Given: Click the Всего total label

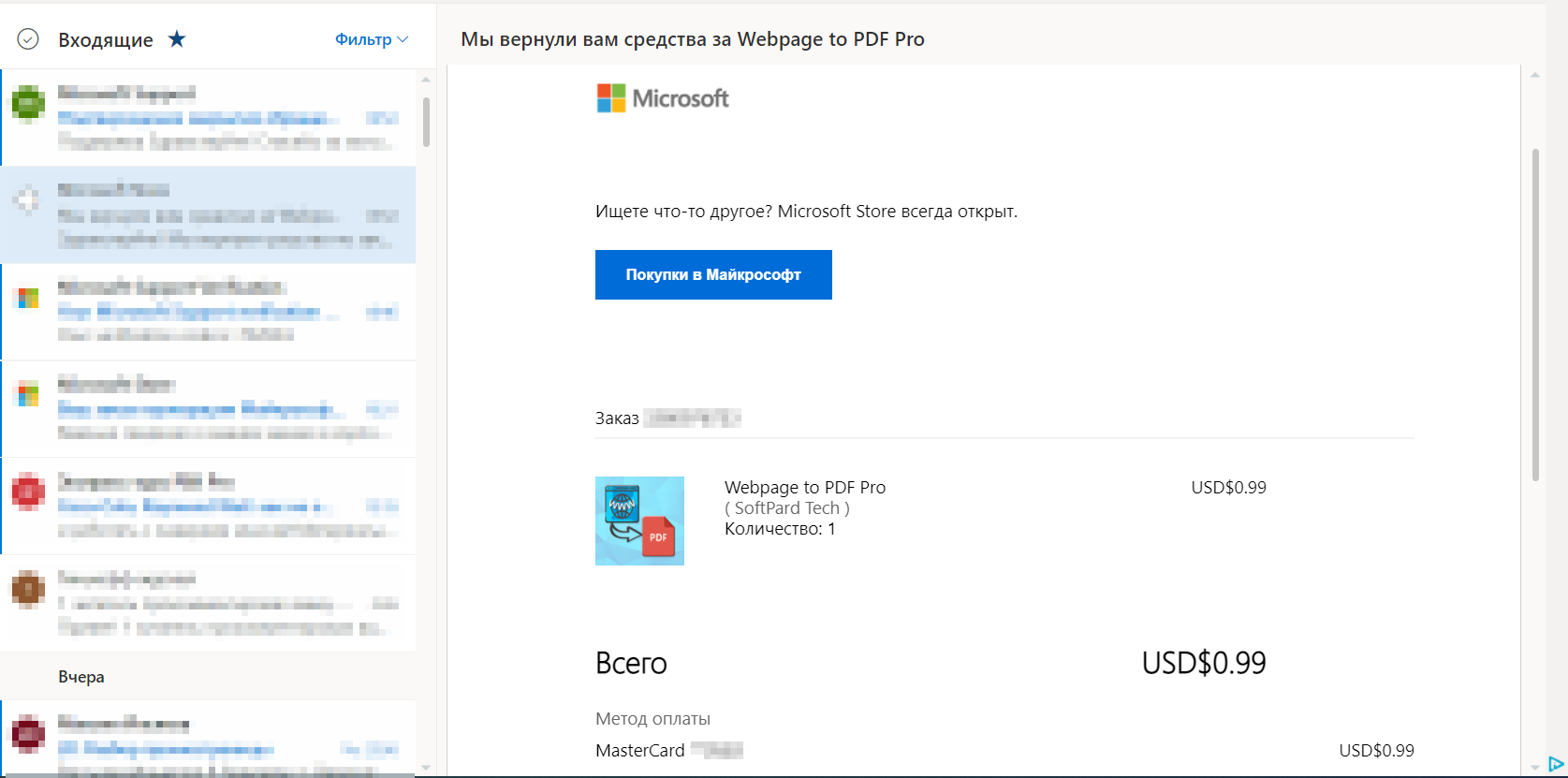Looking at the screenshot, I should (x=631, y=663).
